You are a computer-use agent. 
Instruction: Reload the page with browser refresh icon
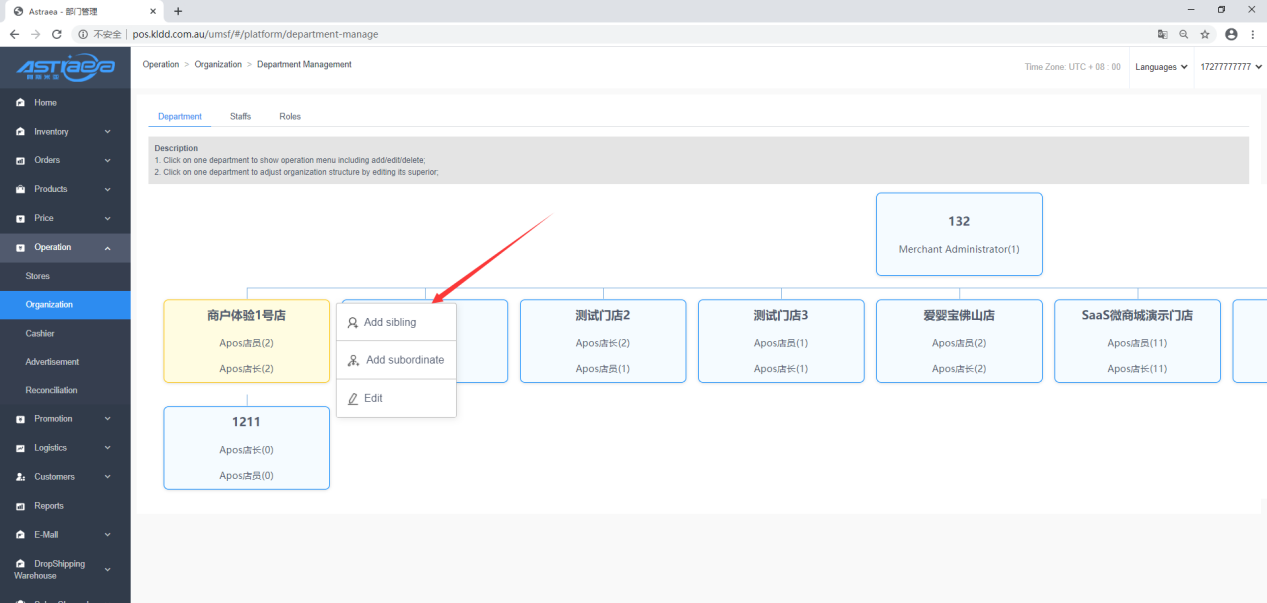coord(57,34)
